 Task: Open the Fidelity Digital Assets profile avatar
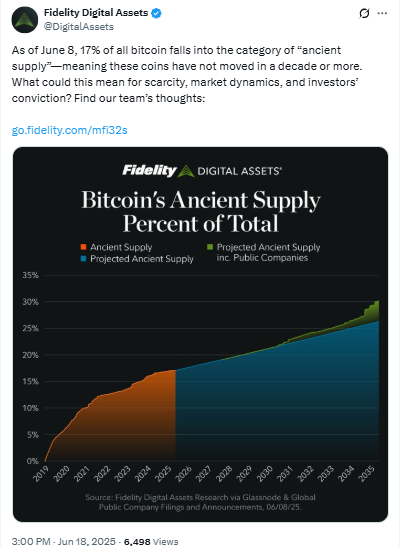[x=25, y=20]
